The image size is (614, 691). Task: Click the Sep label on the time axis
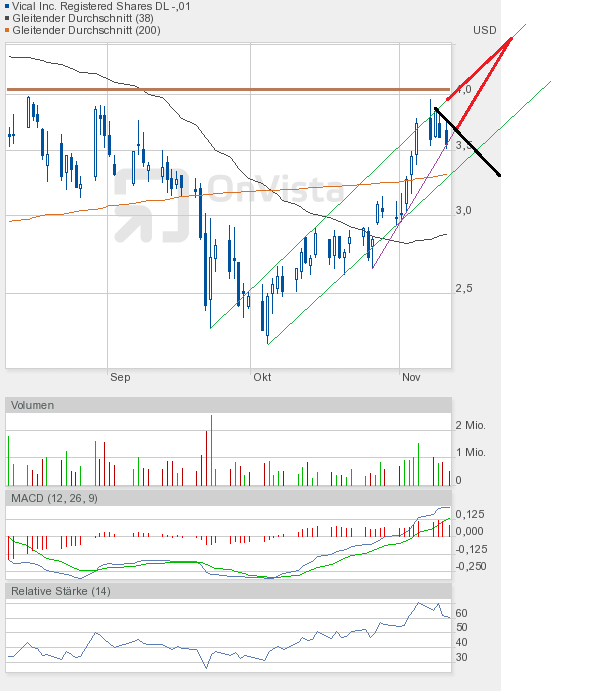coord(120,377)
